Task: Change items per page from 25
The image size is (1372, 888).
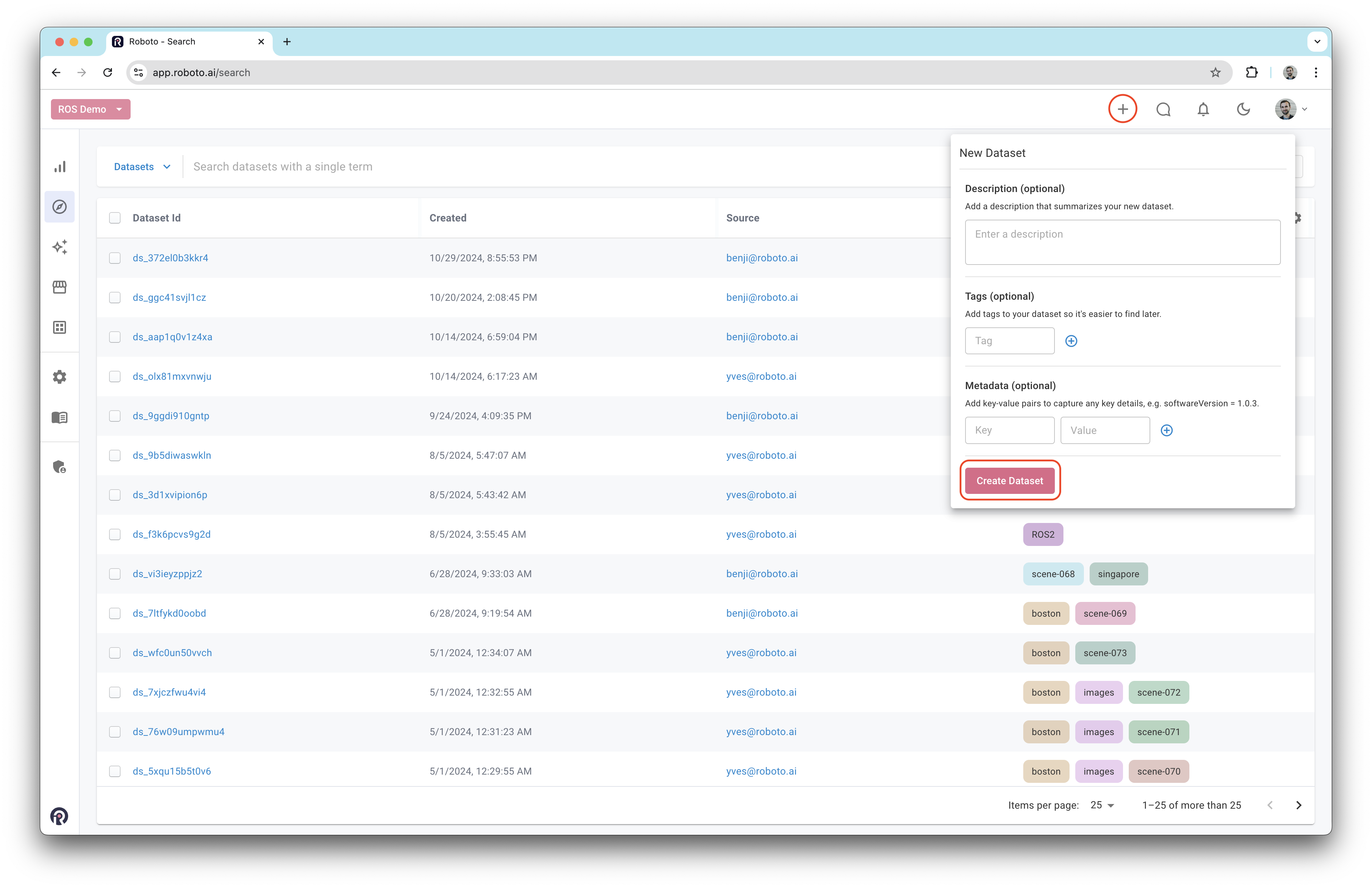Action: pos(1102,805)
